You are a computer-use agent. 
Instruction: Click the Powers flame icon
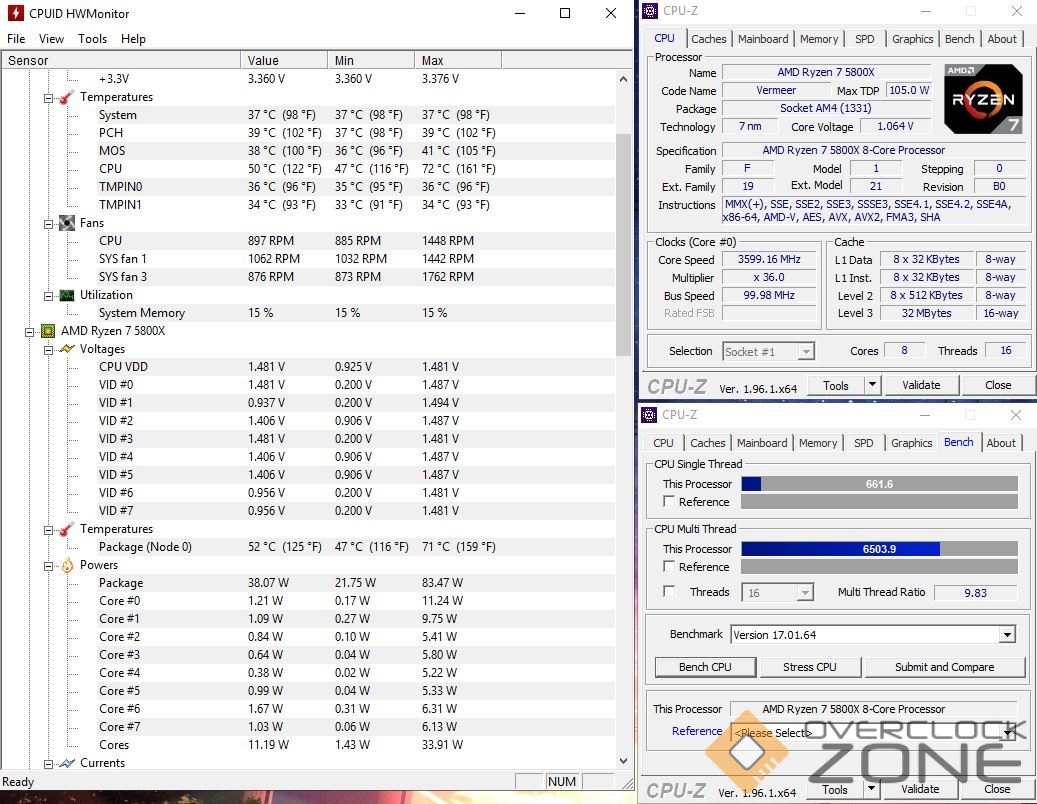(66, 565)
